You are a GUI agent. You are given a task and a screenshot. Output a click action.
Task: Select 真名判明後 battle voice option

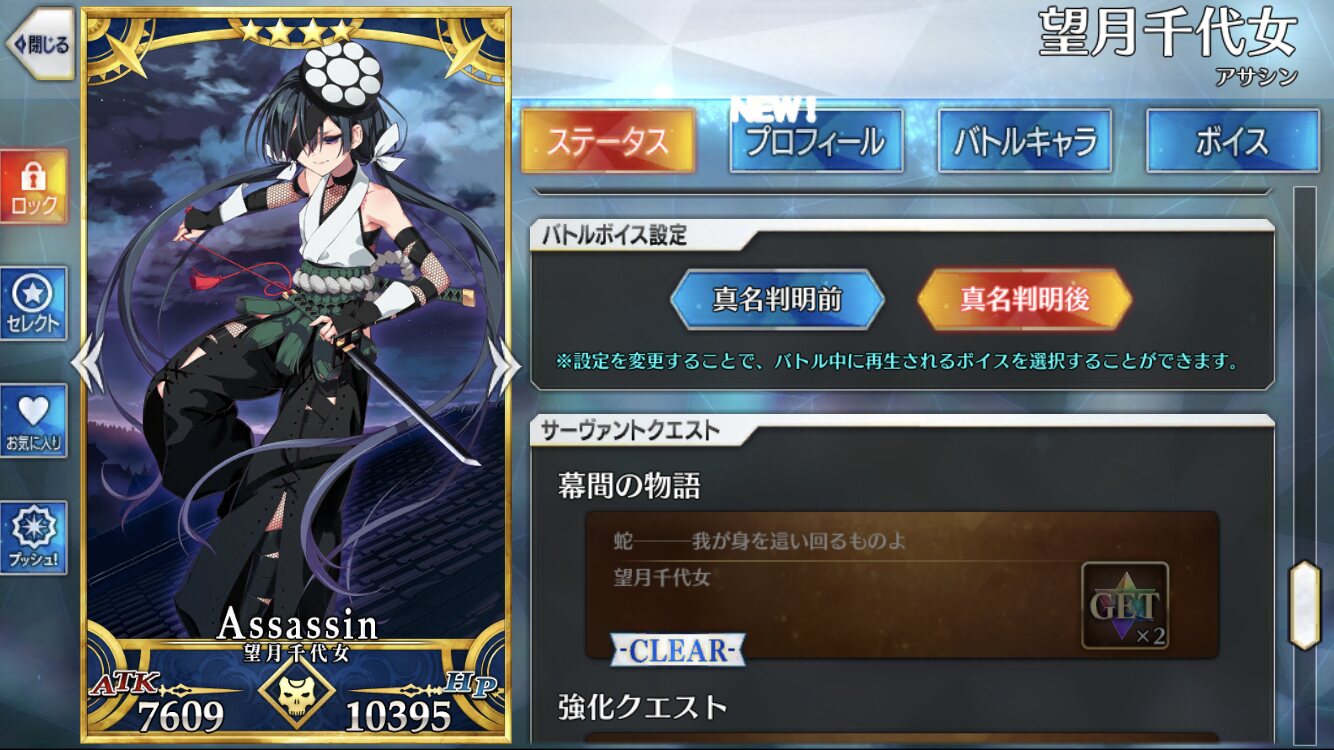tap(1024, 299)
